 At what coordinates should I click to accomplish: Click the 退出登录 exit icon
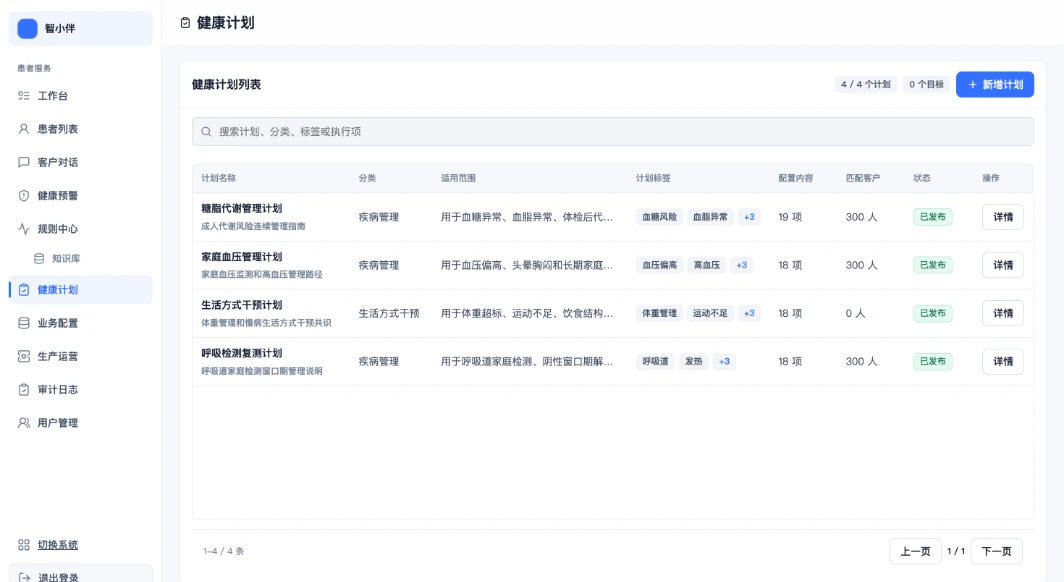pos(24,577)
